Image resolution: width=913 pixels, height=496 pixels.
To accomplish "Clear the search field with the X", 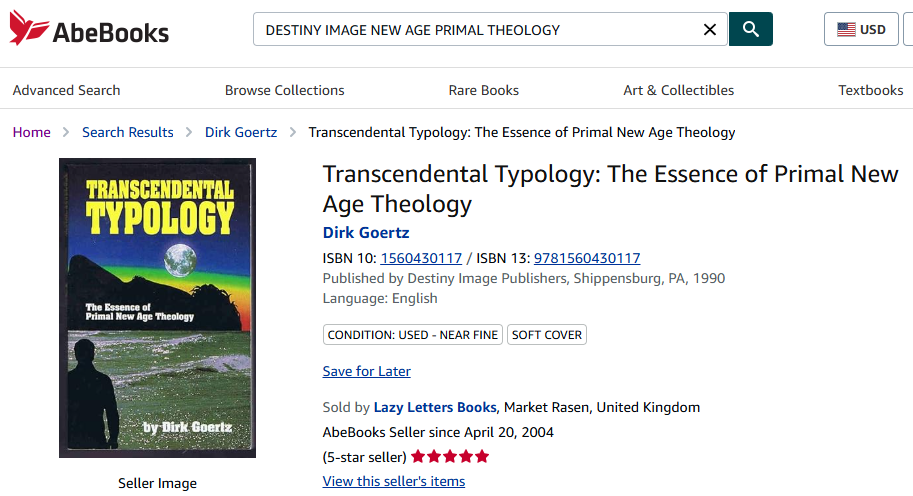I will (710, 30).
